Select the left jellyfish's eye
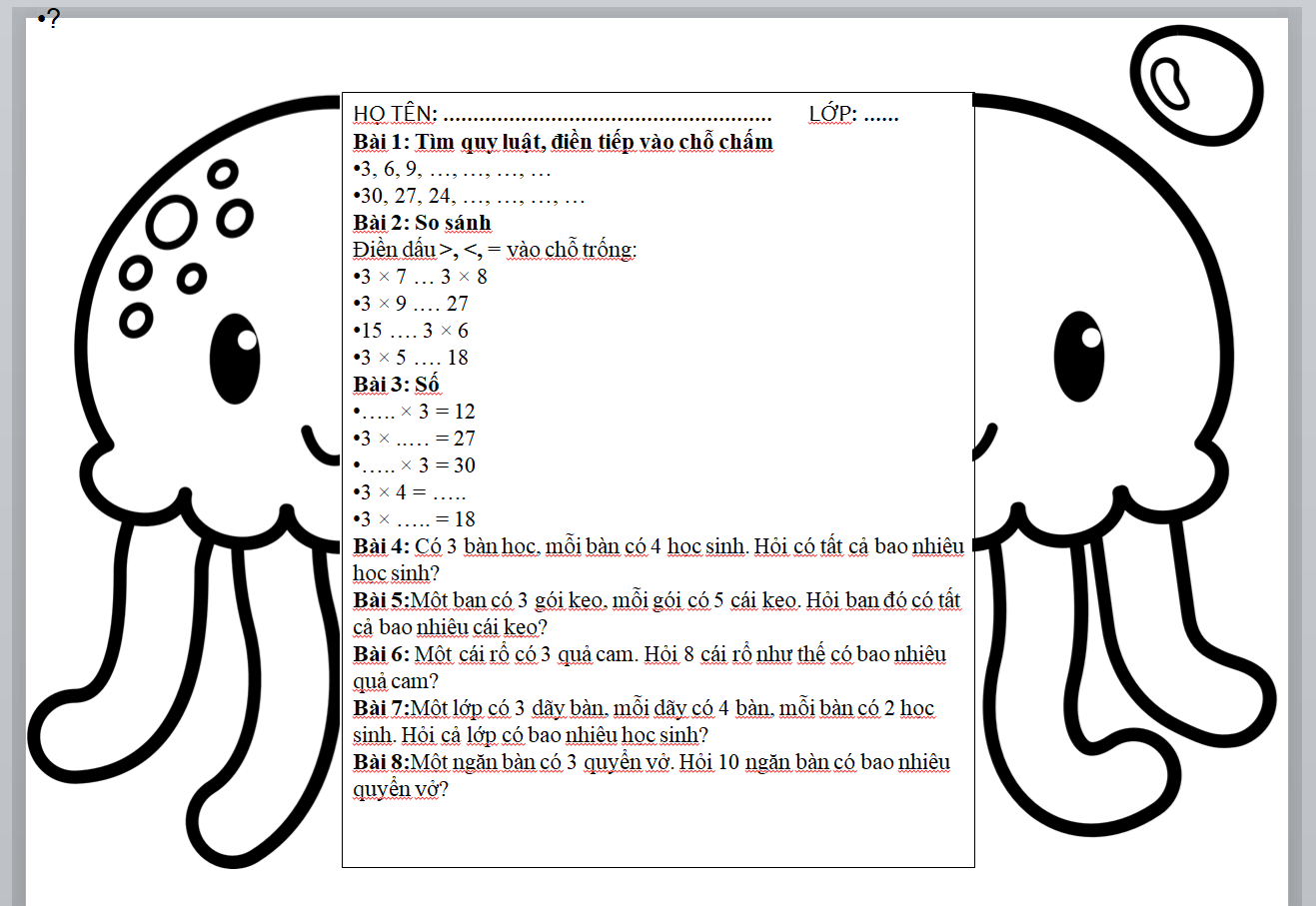 [235, 359]
